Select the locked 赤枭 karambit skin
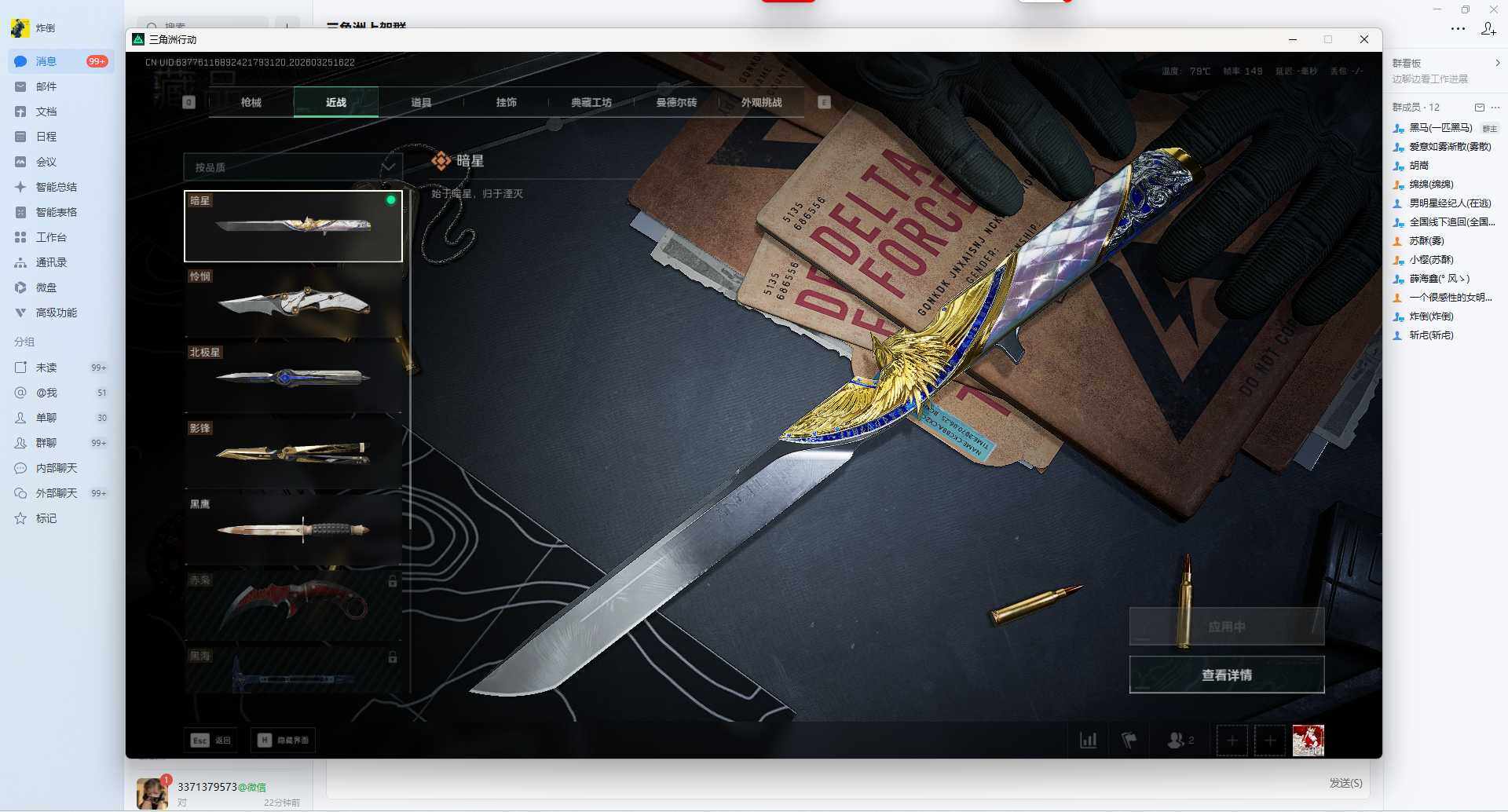Screen dimensions: 1508x812 pos(293,605)
